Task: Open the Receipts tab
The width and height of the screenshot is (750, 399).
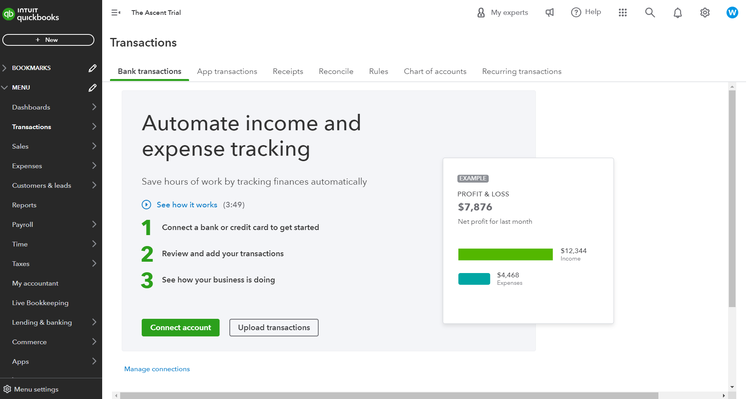Action: (x=287, y=71)
